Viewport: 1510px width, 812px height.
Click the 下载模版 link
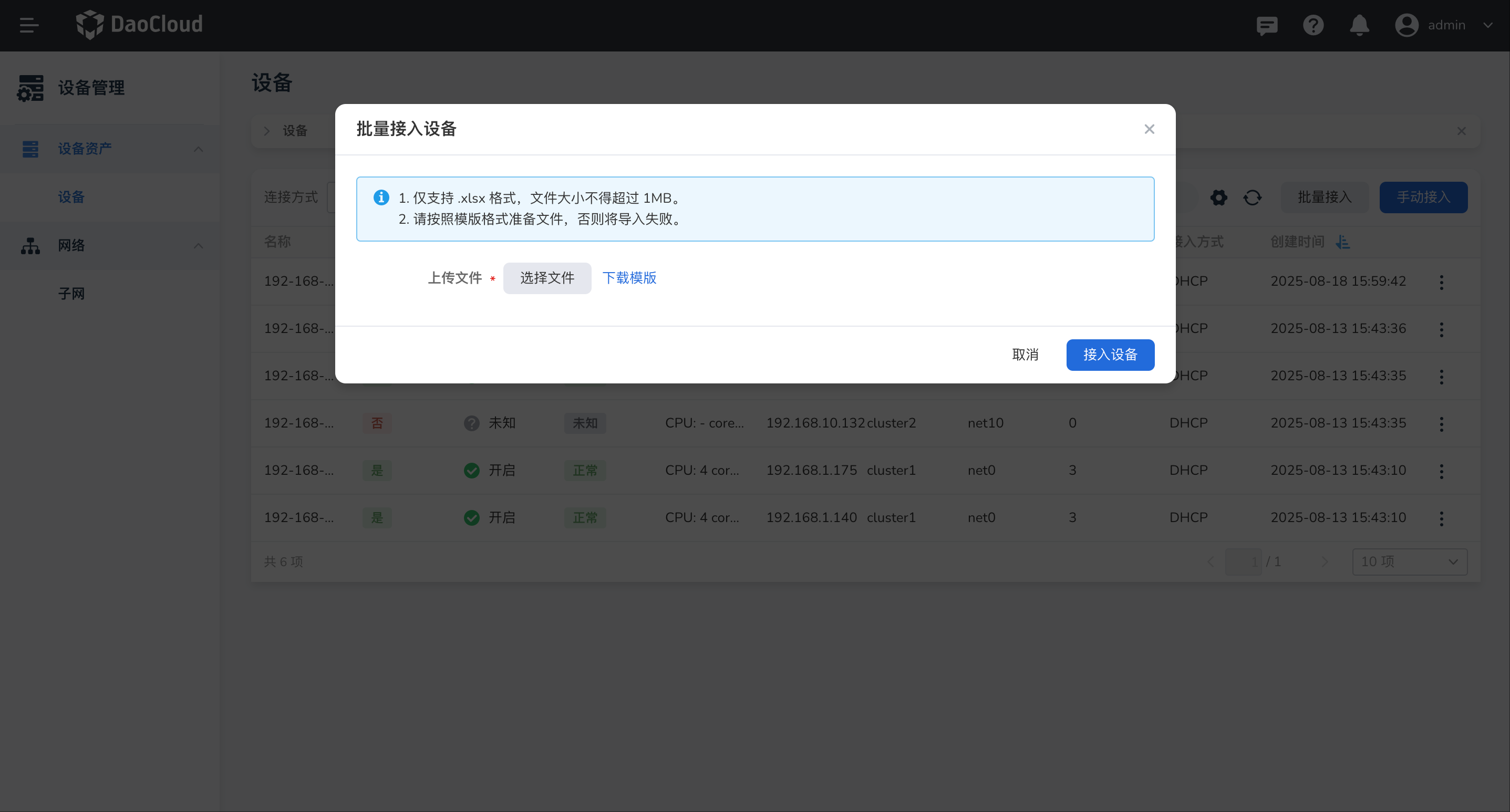629,278
